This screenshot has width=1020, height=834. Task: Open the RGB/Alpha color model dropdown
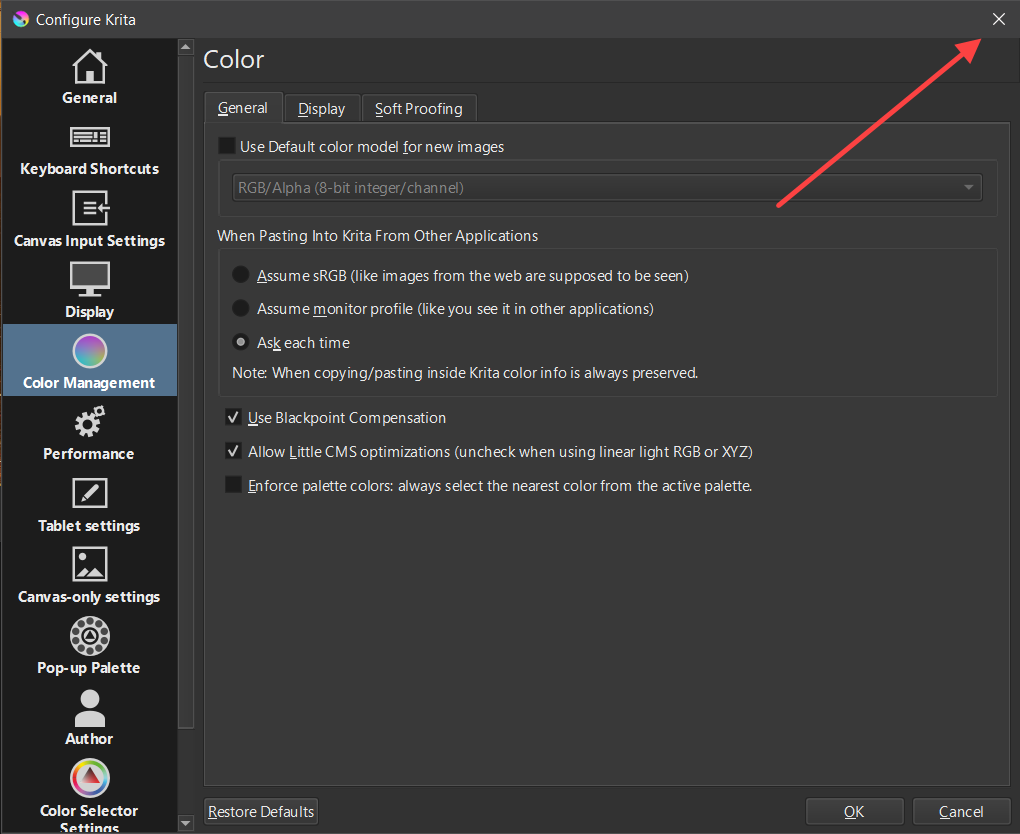pos(607,187)
